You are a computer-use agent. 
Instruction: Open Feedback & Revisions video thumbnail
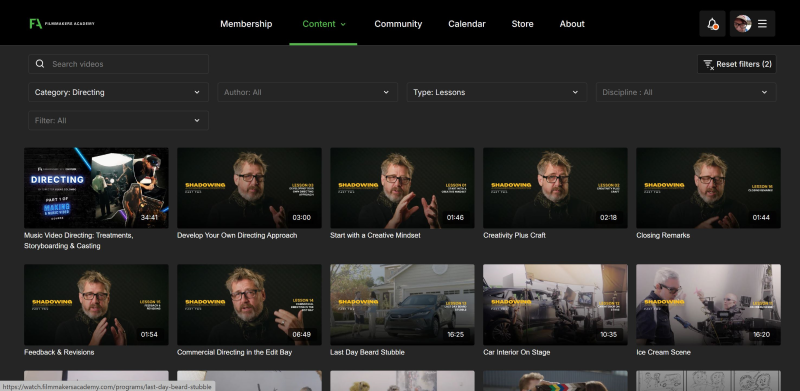[x=96, y=304]
